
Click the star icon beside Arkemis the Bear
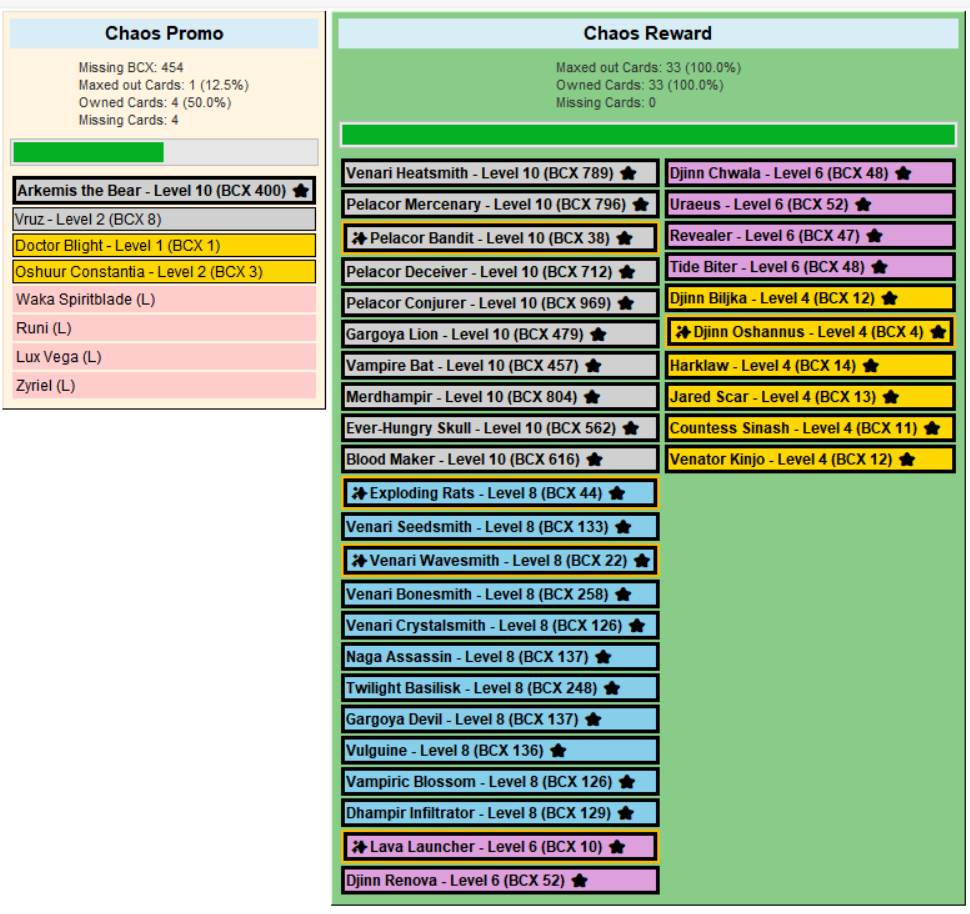tap(301, 191)
